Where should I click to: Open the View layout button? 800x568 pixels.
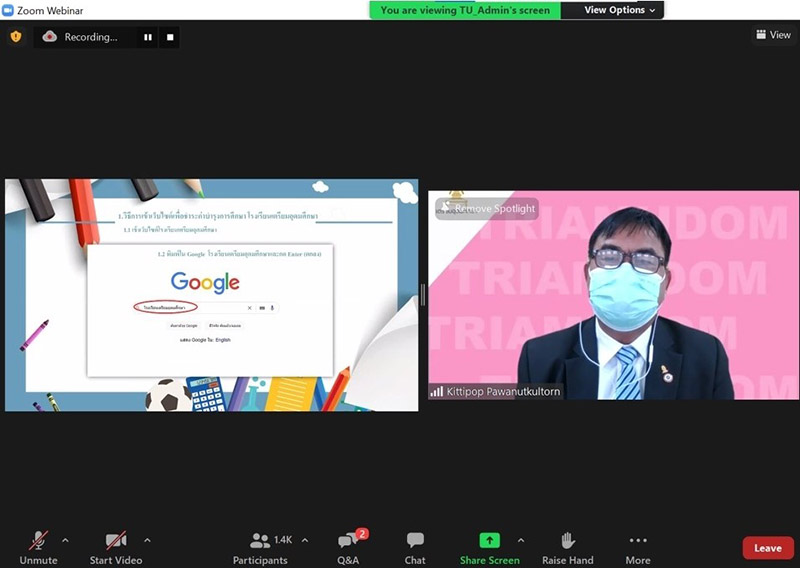tap(773, 35)
